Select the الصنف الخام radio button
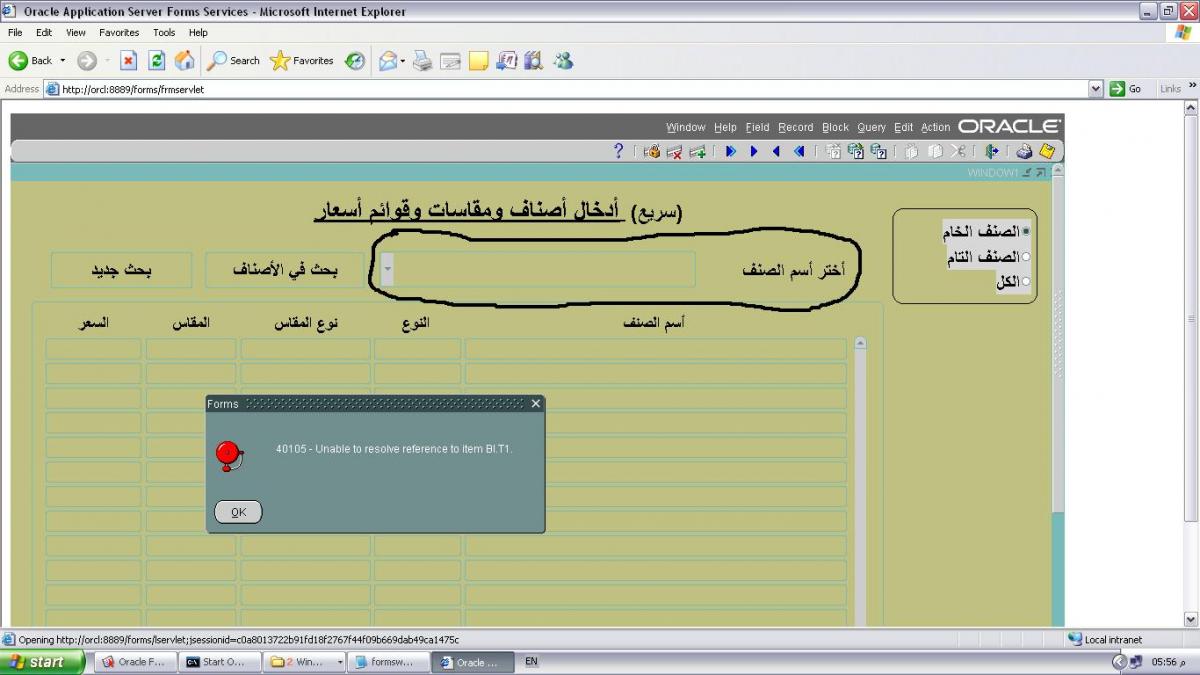Image resolution: width=1200 pixels, height=675 pixels. click(x=1026, y=231)
